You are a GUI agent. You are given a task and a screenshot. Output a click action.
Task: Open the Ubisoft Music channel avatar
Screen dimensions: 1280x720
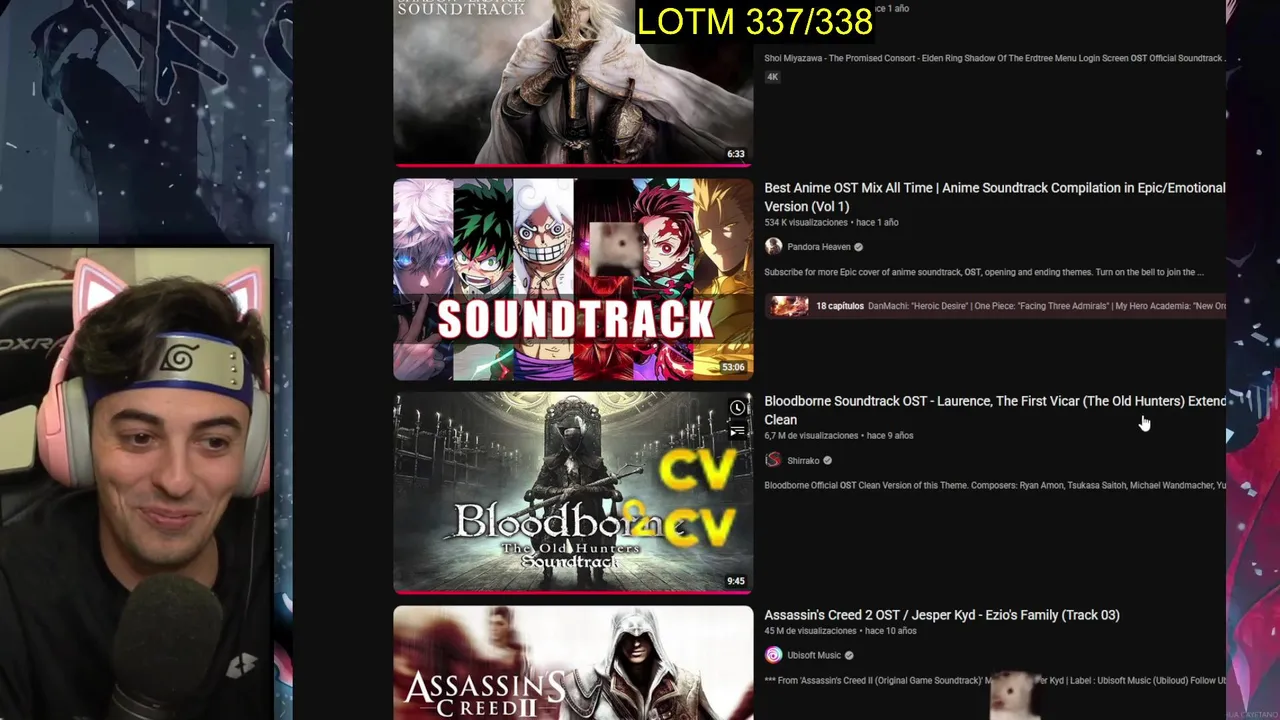[773, 655]
